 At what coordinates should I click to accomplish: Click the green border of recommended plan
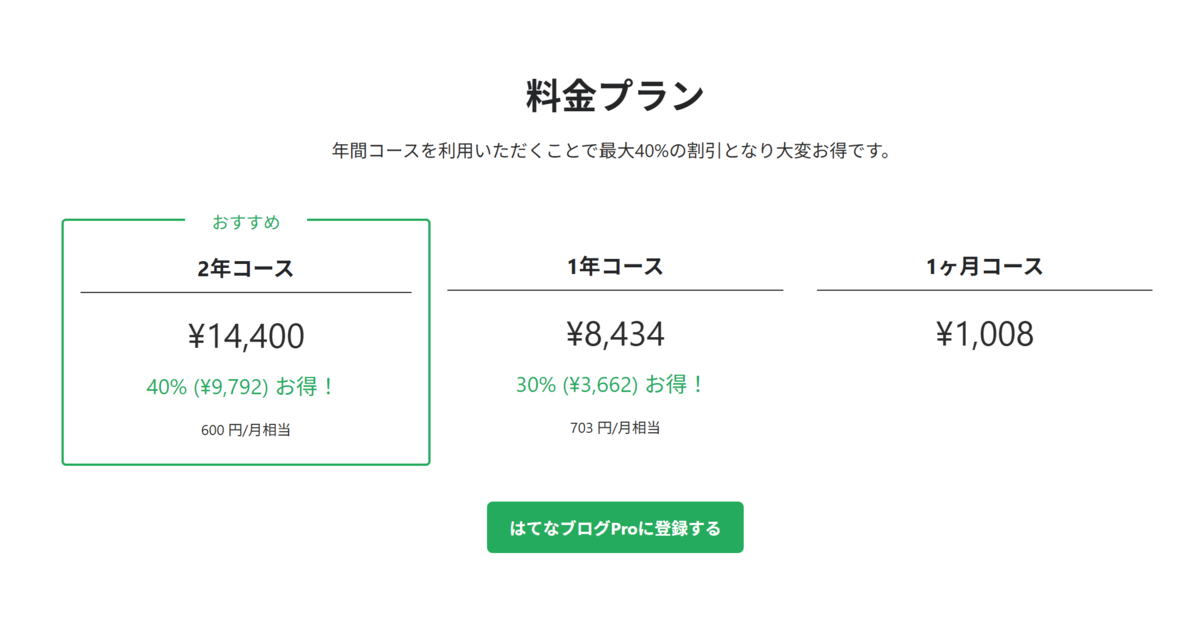tap(63, 342)
